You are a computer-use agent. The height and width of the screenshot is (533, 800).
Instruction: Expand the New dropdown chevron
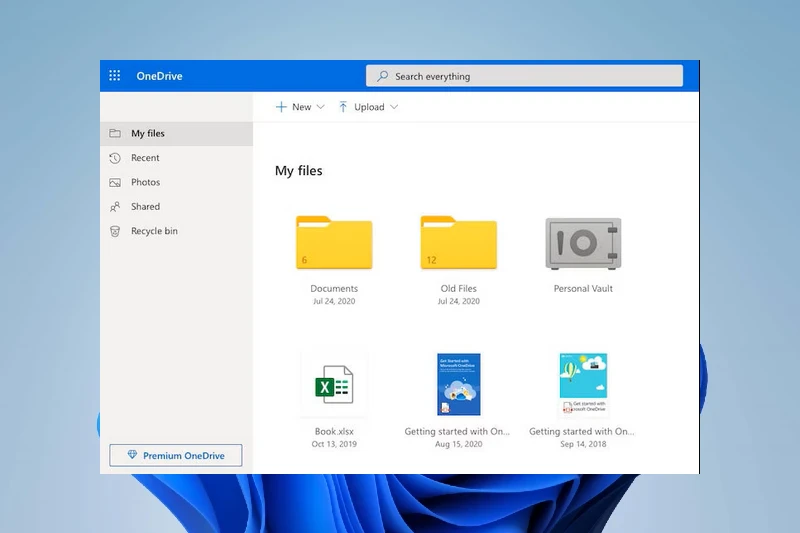320,107
